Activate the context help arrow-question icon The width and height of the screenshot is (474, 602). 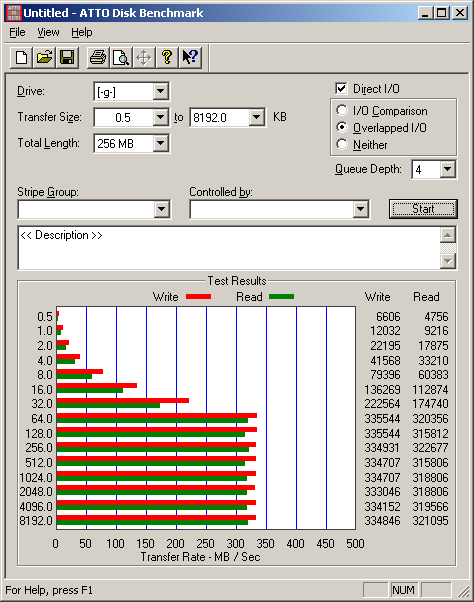click(x=190, y=58)
